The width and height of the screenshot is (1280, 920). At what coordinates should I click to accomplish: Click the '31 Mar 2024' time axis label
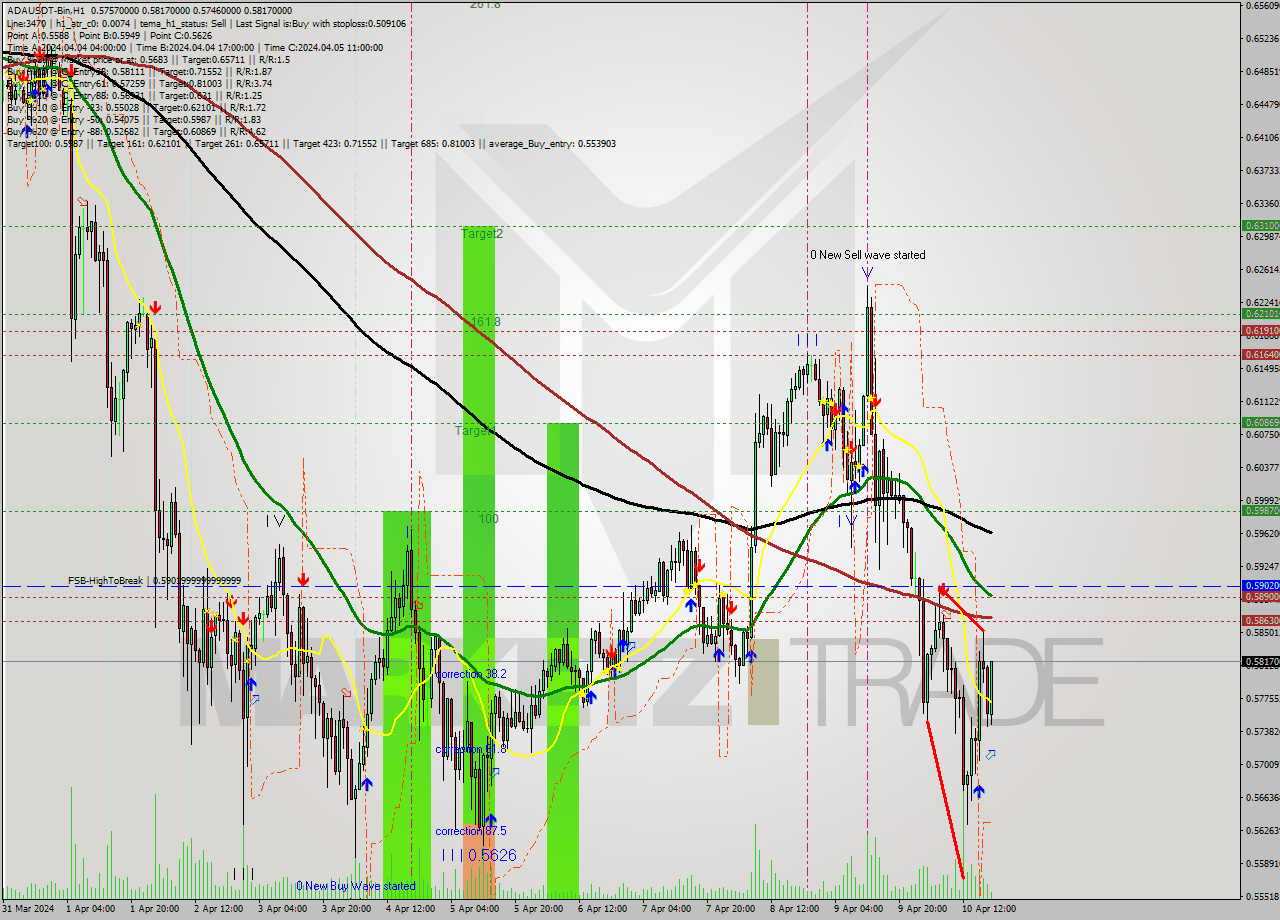29,909
